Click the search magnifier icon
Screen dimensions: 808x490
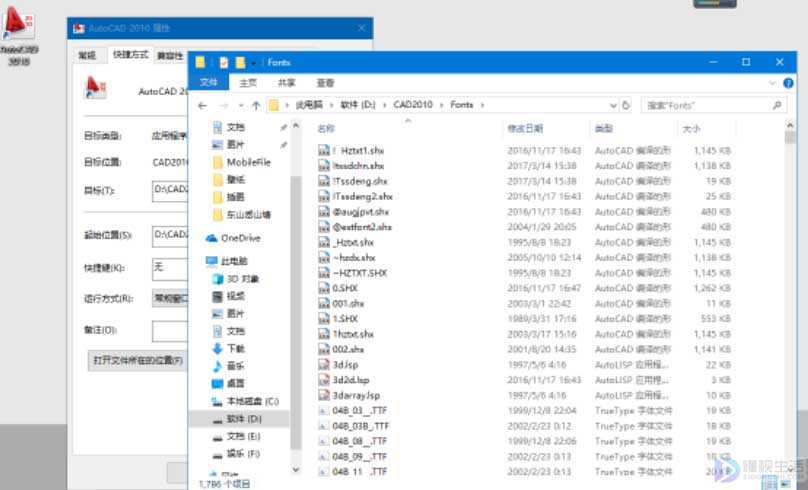777,105
